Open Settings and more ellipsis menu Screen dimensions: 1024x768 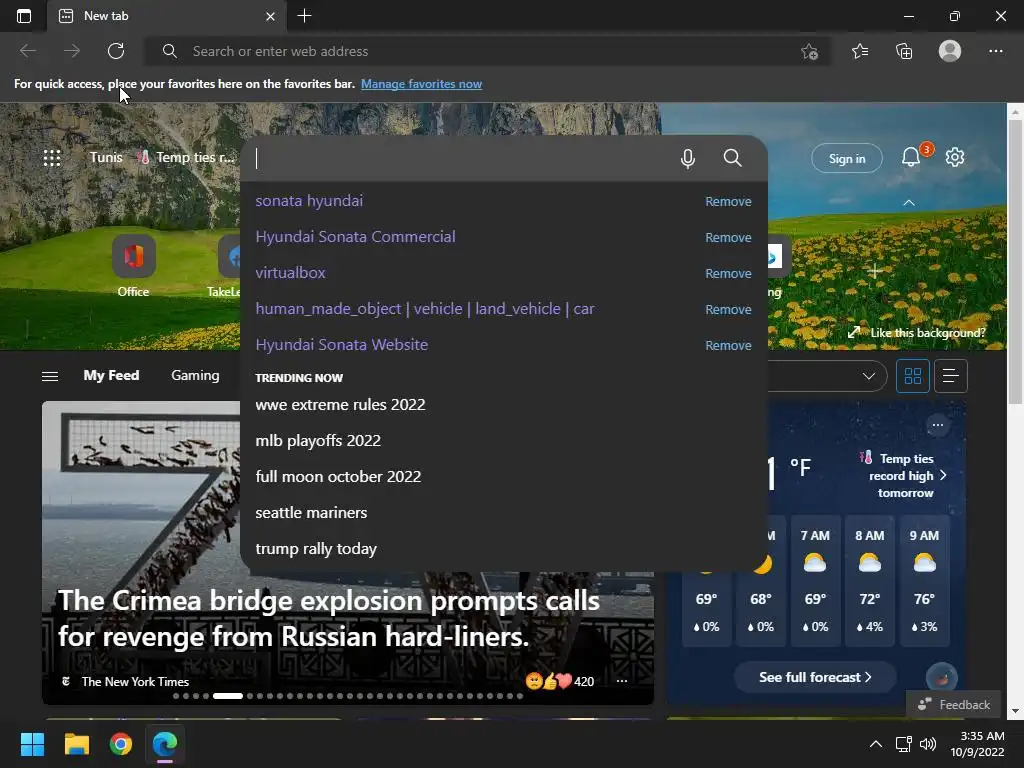996,51
